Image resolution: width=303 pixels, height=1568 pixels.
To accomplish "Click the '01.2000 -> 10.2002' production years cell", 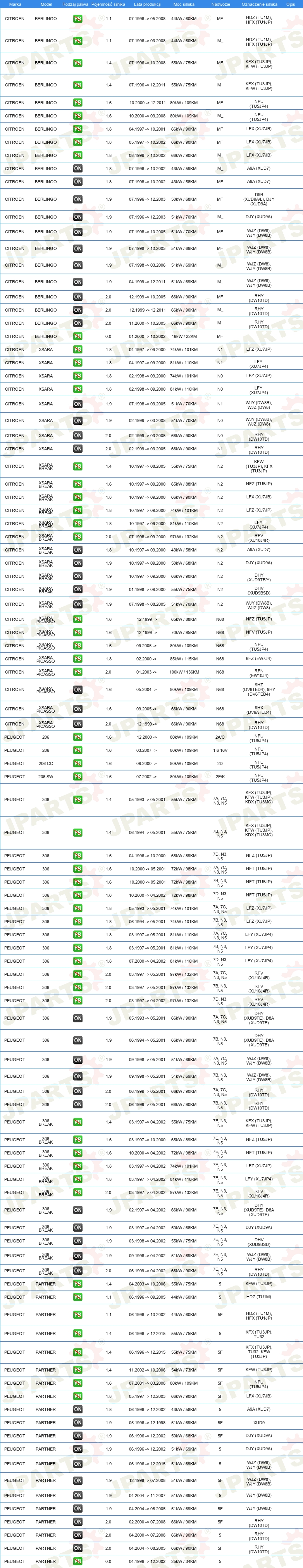I will 147,337.
